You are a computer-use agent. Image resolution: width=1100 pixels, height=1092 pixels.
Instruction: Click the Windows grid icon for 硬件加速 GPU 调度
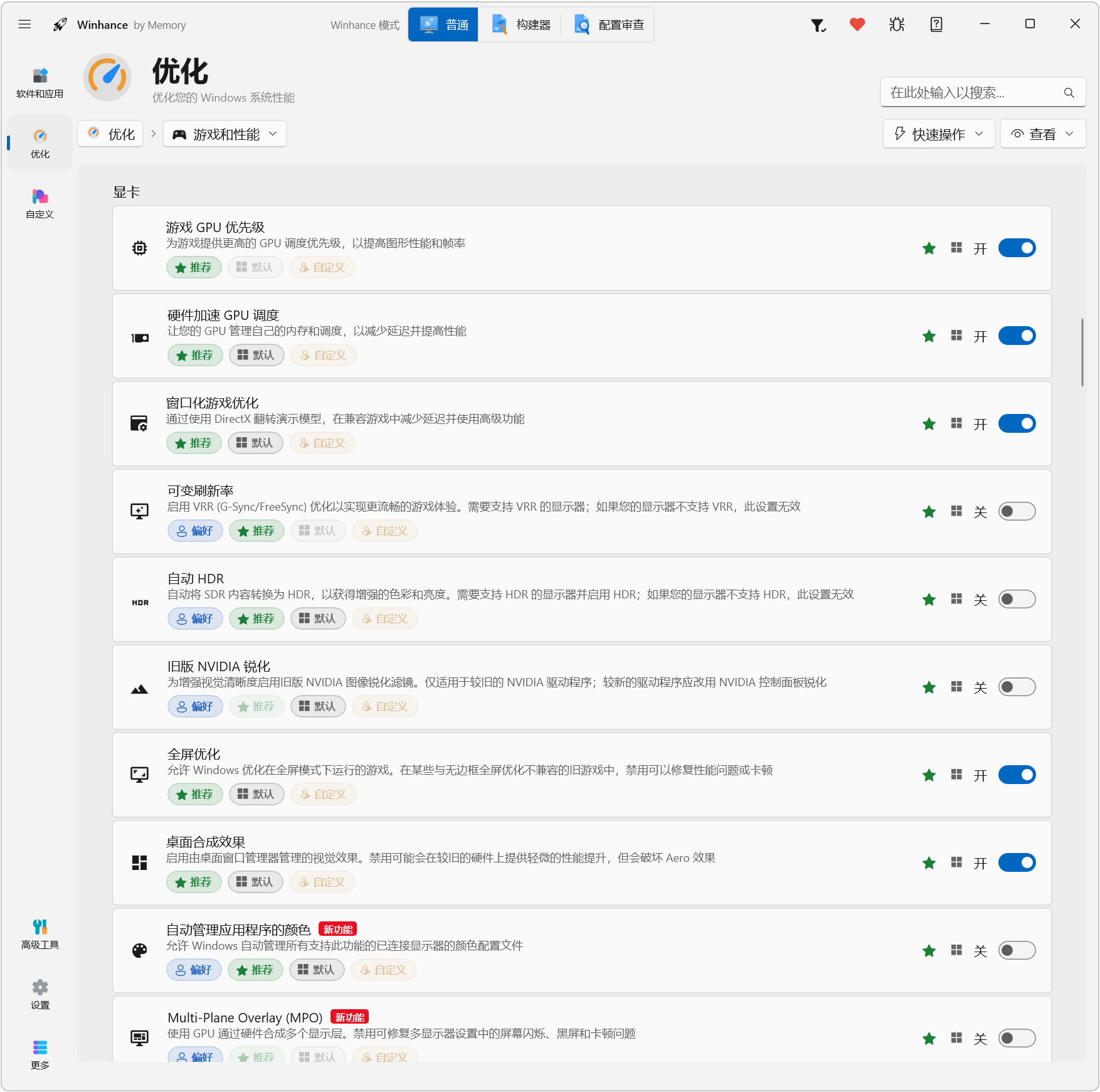click(956, 336)
